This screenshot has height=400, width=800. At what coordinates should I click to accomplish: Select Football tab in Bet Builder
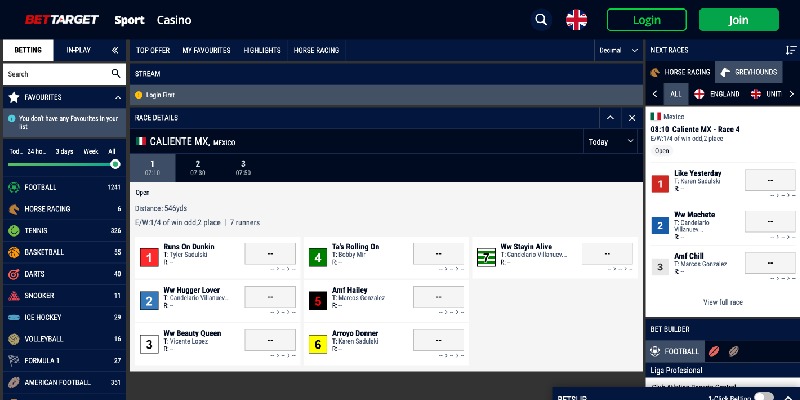click(675, 351)
